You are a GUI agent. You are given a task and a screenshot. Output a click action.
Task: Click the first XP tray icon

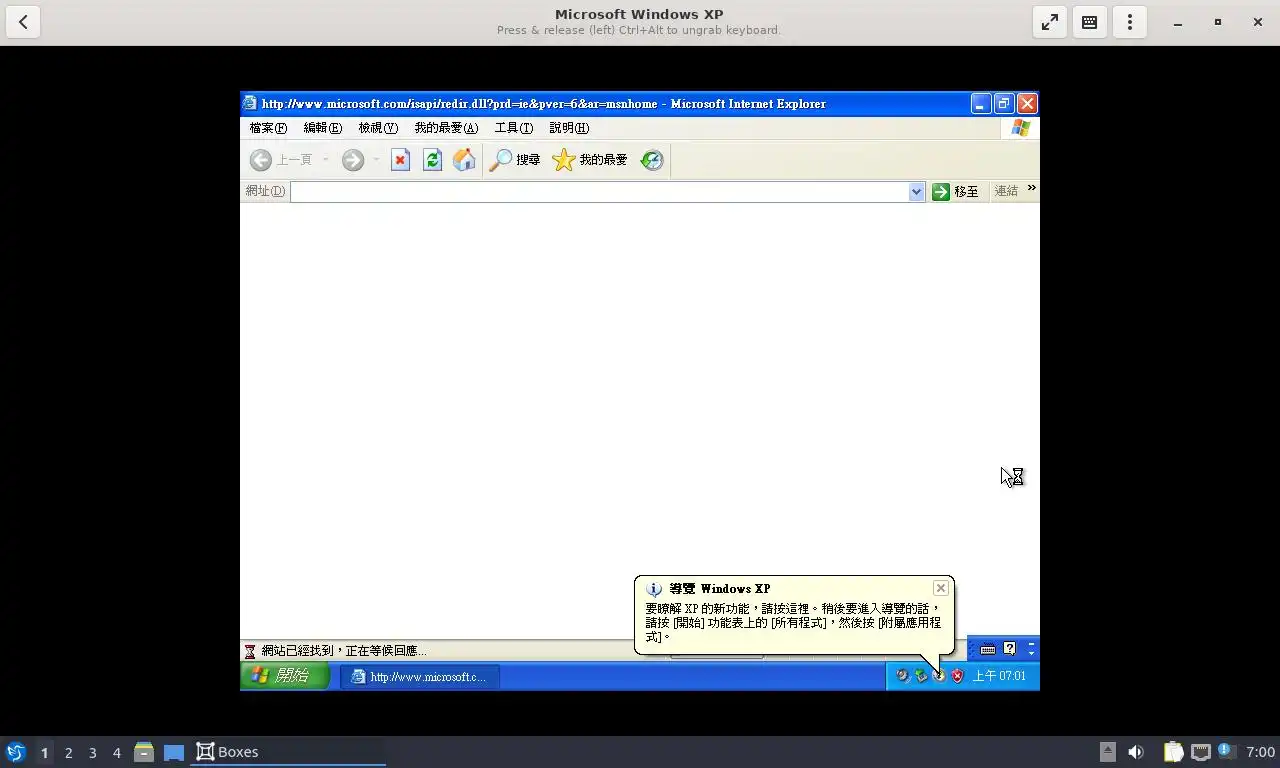click(x=902, y=676)
